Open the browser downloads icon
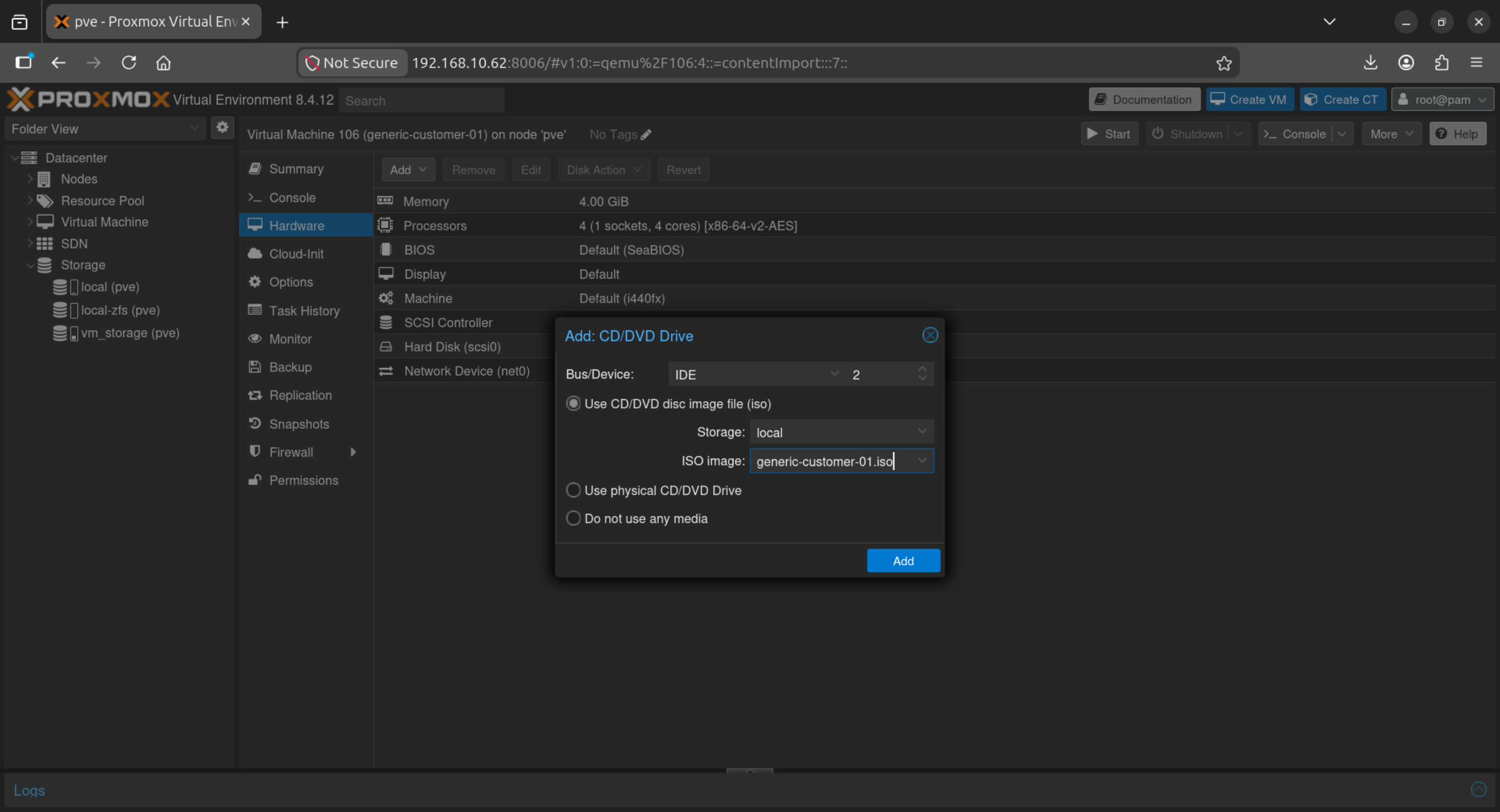Viewport: 1500px width, 812px height. [1370, 62]
